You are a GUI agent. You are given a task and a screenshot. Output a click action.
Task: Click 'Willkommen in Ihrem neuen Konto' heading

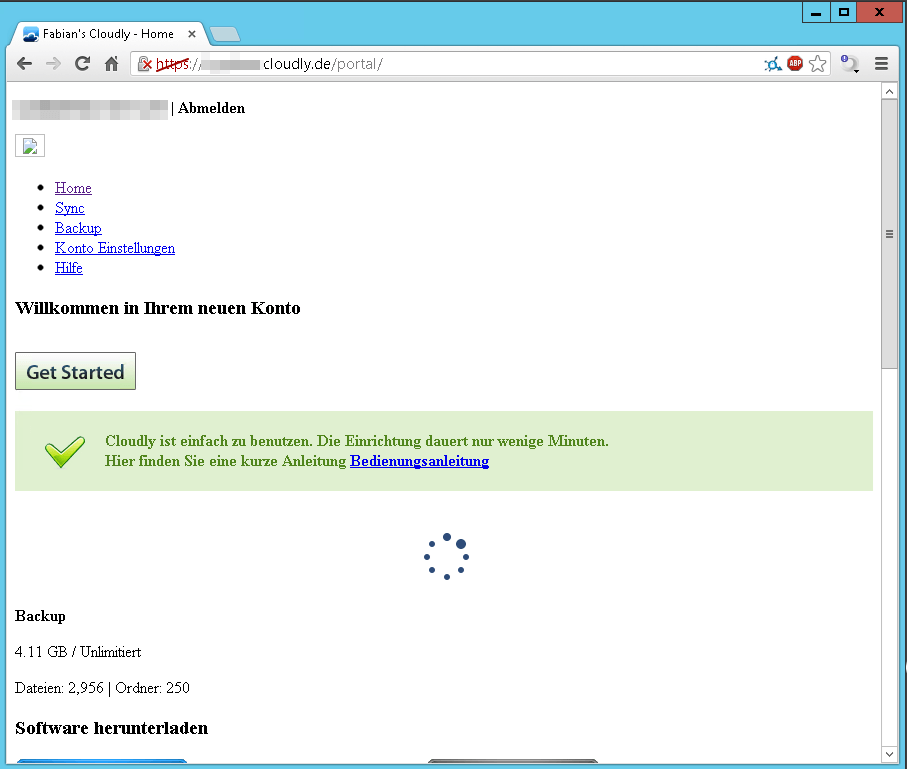tap(158, 308)
